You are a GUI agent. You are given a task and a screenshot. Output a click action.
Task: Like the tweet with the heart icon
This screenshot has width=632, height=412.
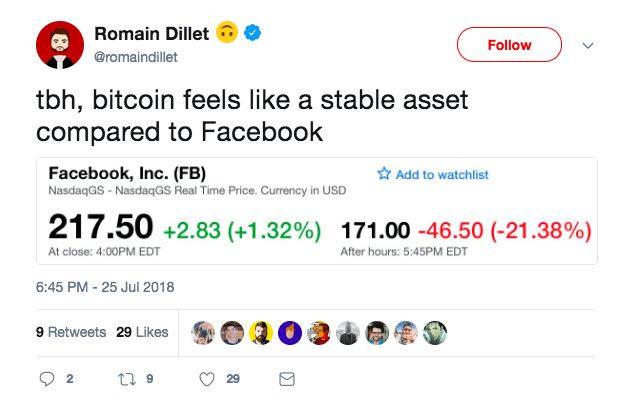(x=207, y=380)
